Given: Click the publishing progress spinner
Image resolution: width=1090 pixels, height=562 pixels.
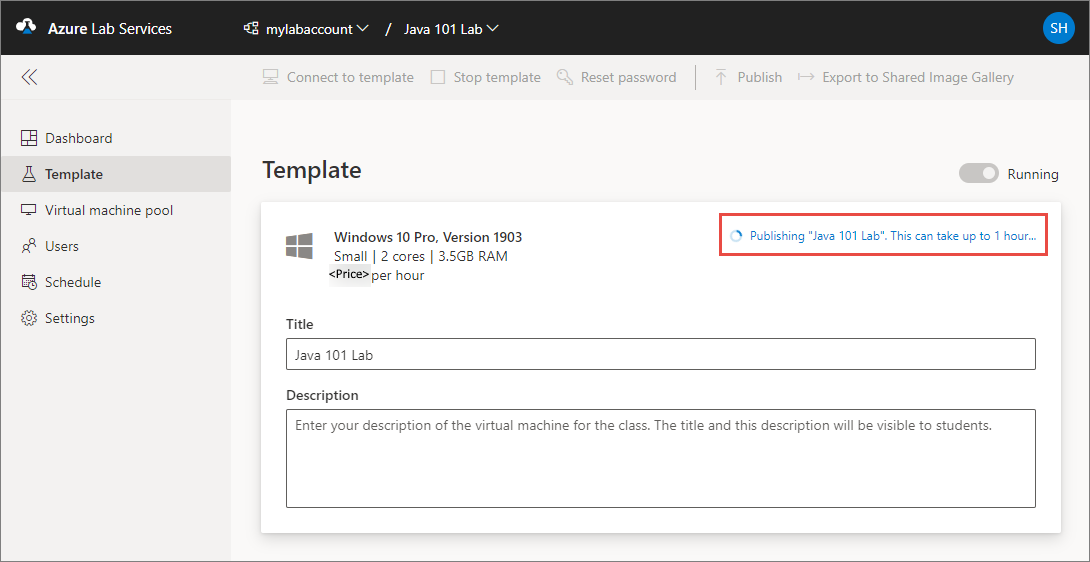Looking at the screenshot, I should 736,236.
